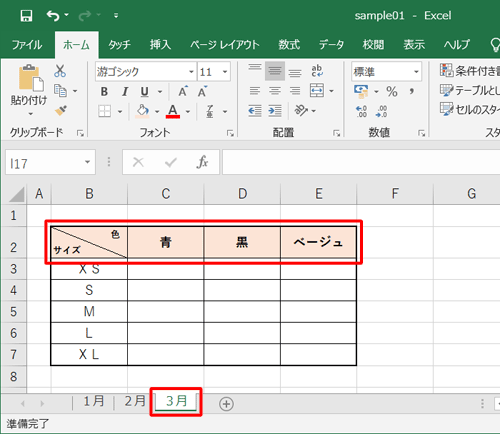
Task: Click the Copy icon
Action: point(60,90)
